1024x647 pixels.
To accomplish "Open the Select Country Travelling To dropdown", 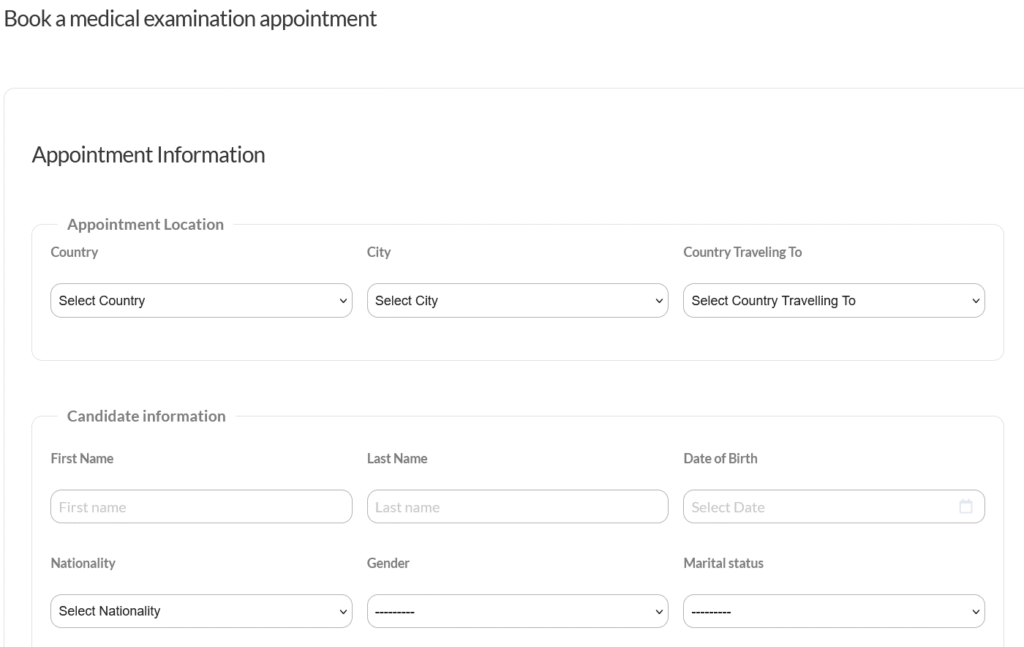I will 833,301.
